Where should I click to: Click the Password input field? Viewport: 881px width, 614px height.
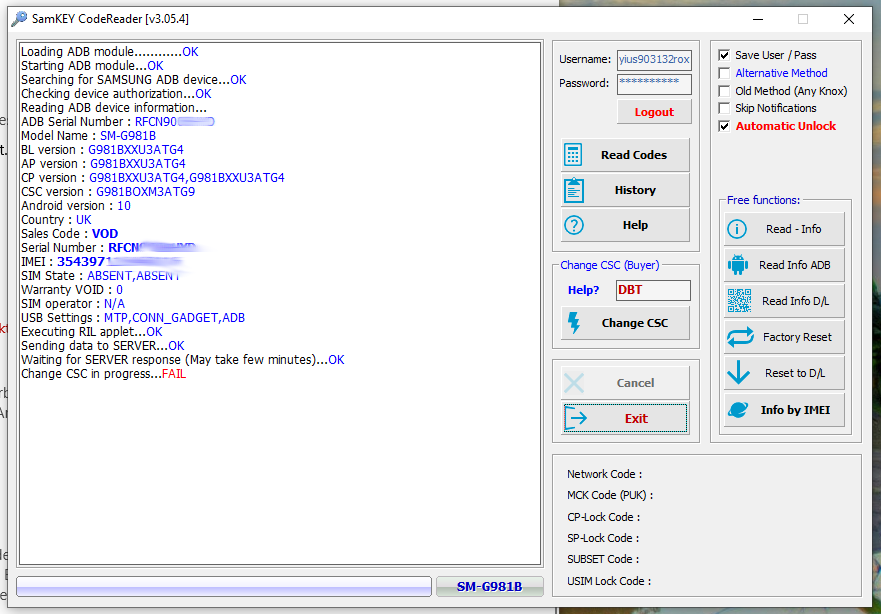click(x=654, y=84)
